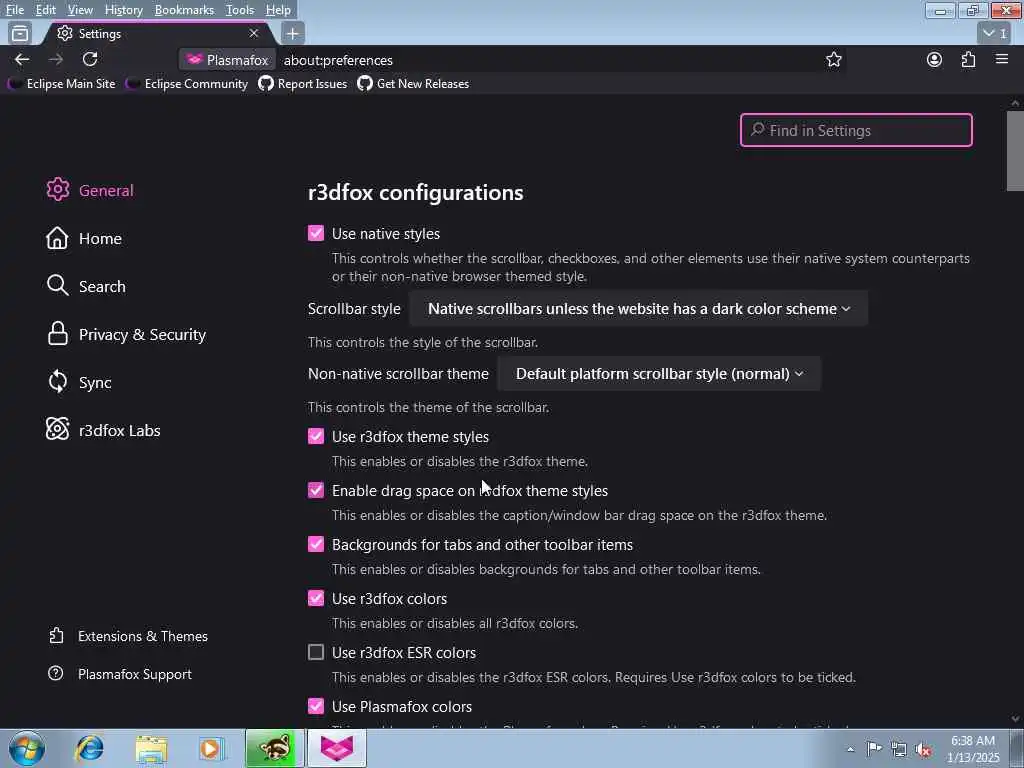Uncheck Use r3dfox colors
The height and width of the screenshot is (768, 1024).
(315, 598)
